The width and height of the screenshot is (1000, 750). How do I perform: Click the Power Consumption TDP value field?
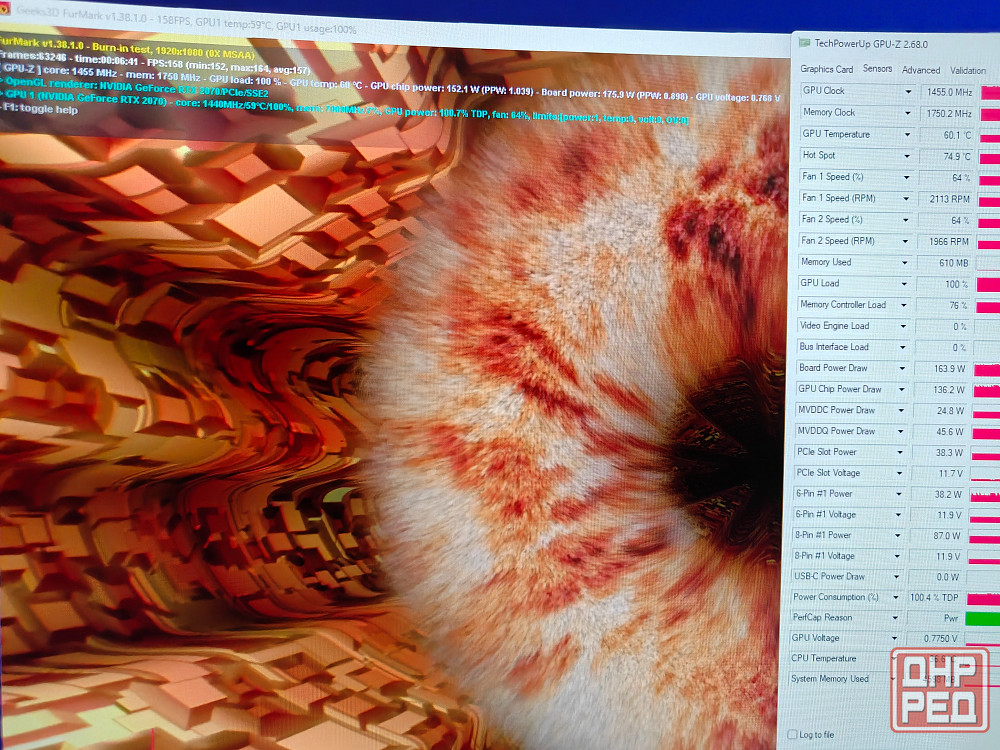coord(932,598)
